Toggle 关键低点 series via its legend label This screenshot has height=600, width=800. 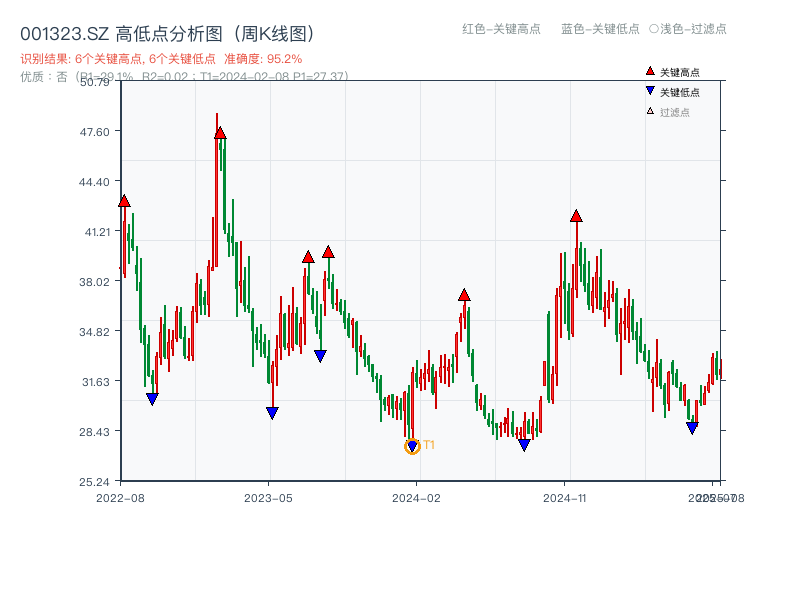point(683,90)
